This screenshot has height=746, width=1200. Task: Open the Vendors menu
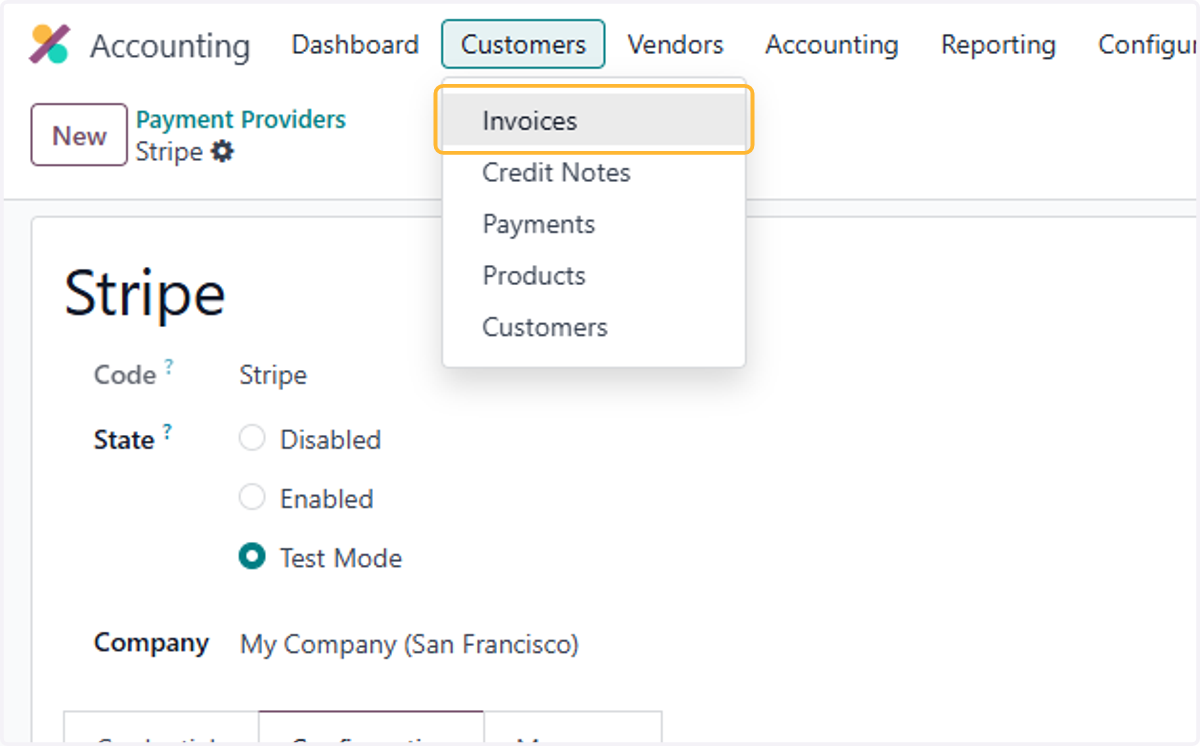pos(675,44)
